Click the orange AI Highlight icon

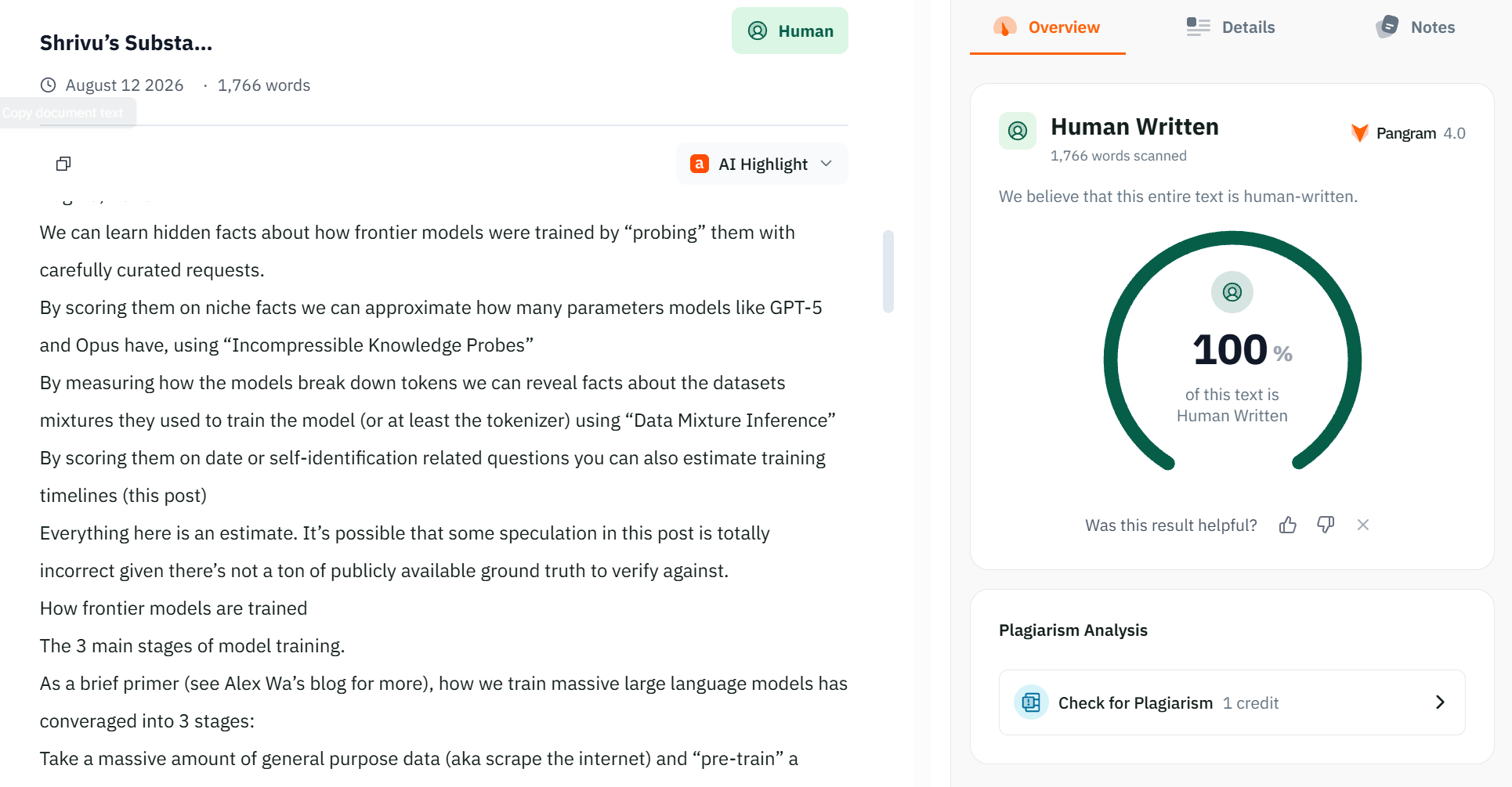700,164
